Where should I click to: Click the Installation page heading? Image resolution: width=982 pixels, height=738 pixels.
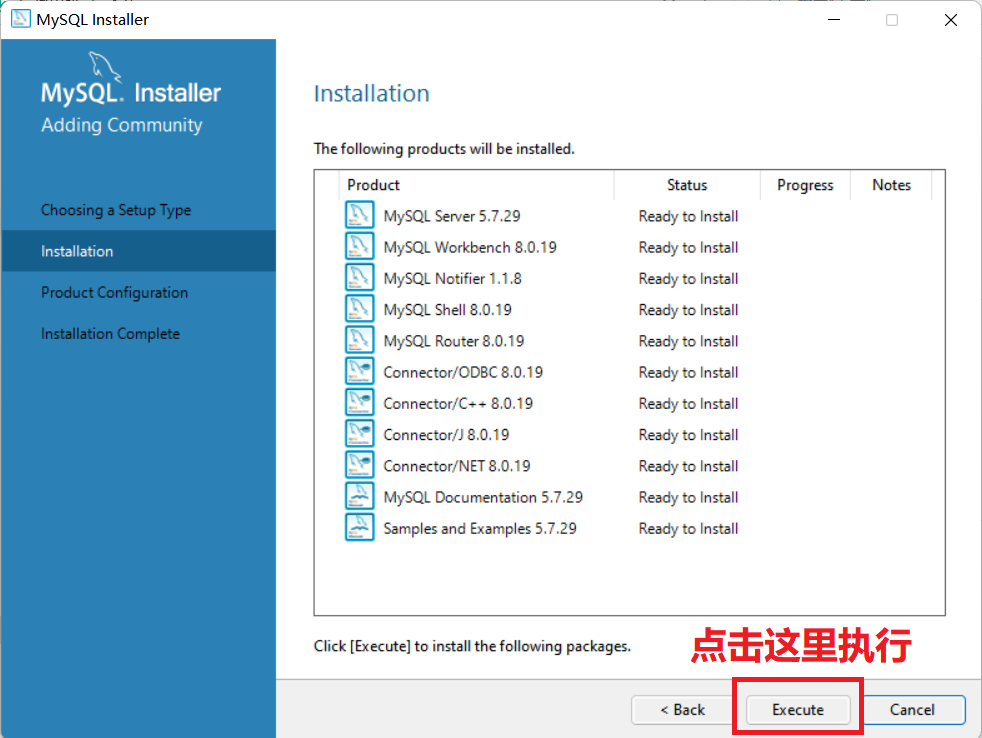pyautogui.click(x=371, y=93)
